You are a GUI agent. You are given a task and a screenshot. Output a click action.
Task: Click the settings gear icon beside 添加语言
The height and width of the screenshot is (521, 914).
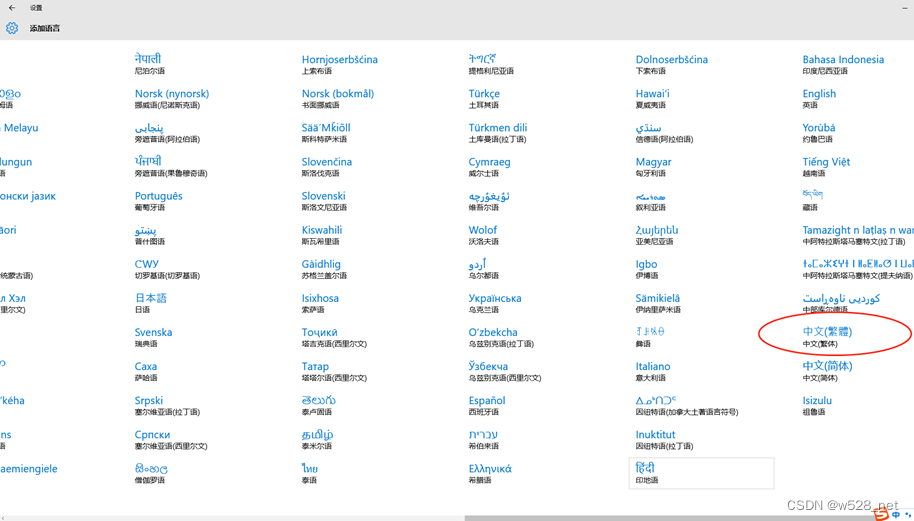[x=12, y=28]
